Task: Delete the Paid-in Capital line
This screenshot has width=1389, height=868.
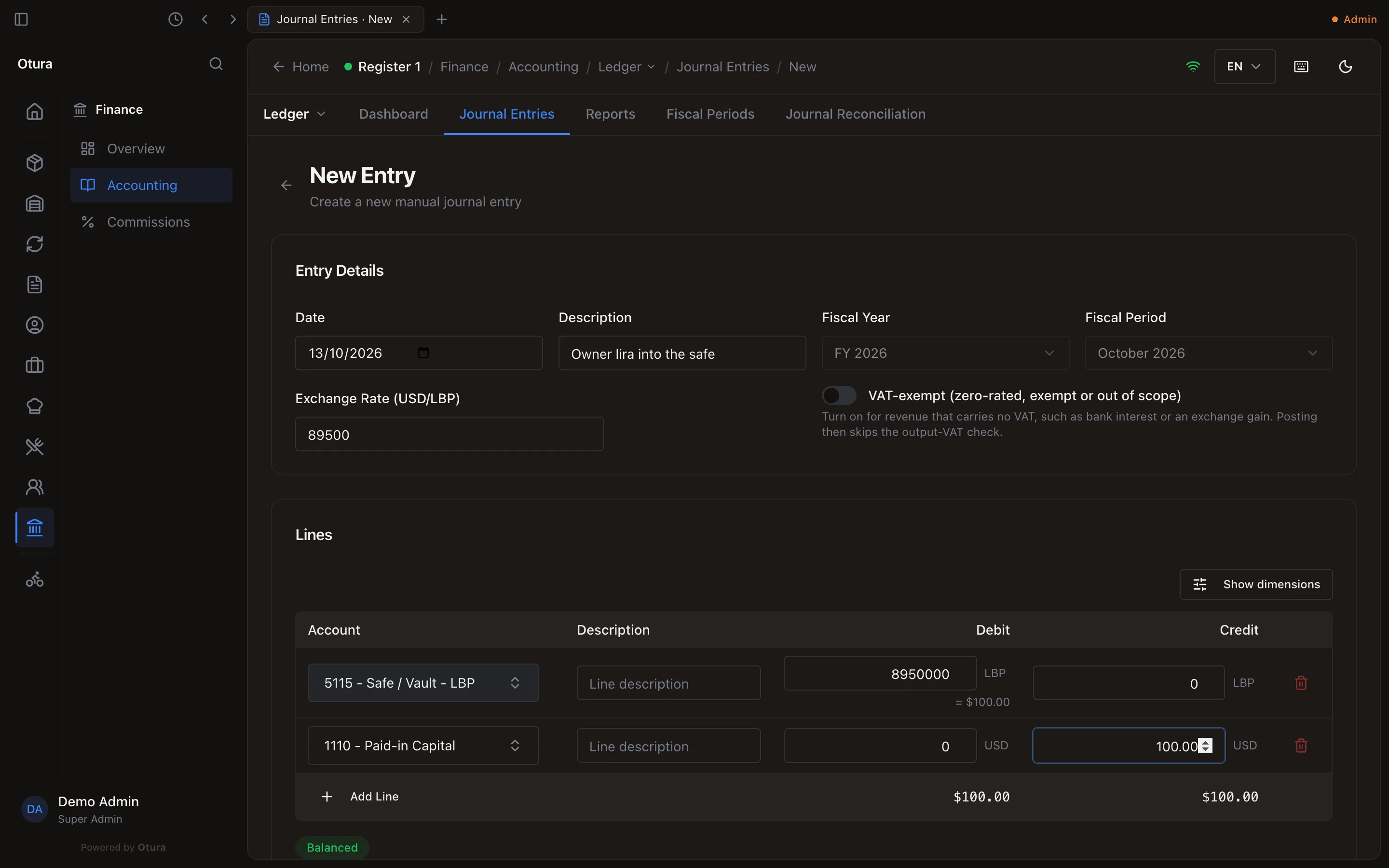Action: click(x=1301, y=746)
